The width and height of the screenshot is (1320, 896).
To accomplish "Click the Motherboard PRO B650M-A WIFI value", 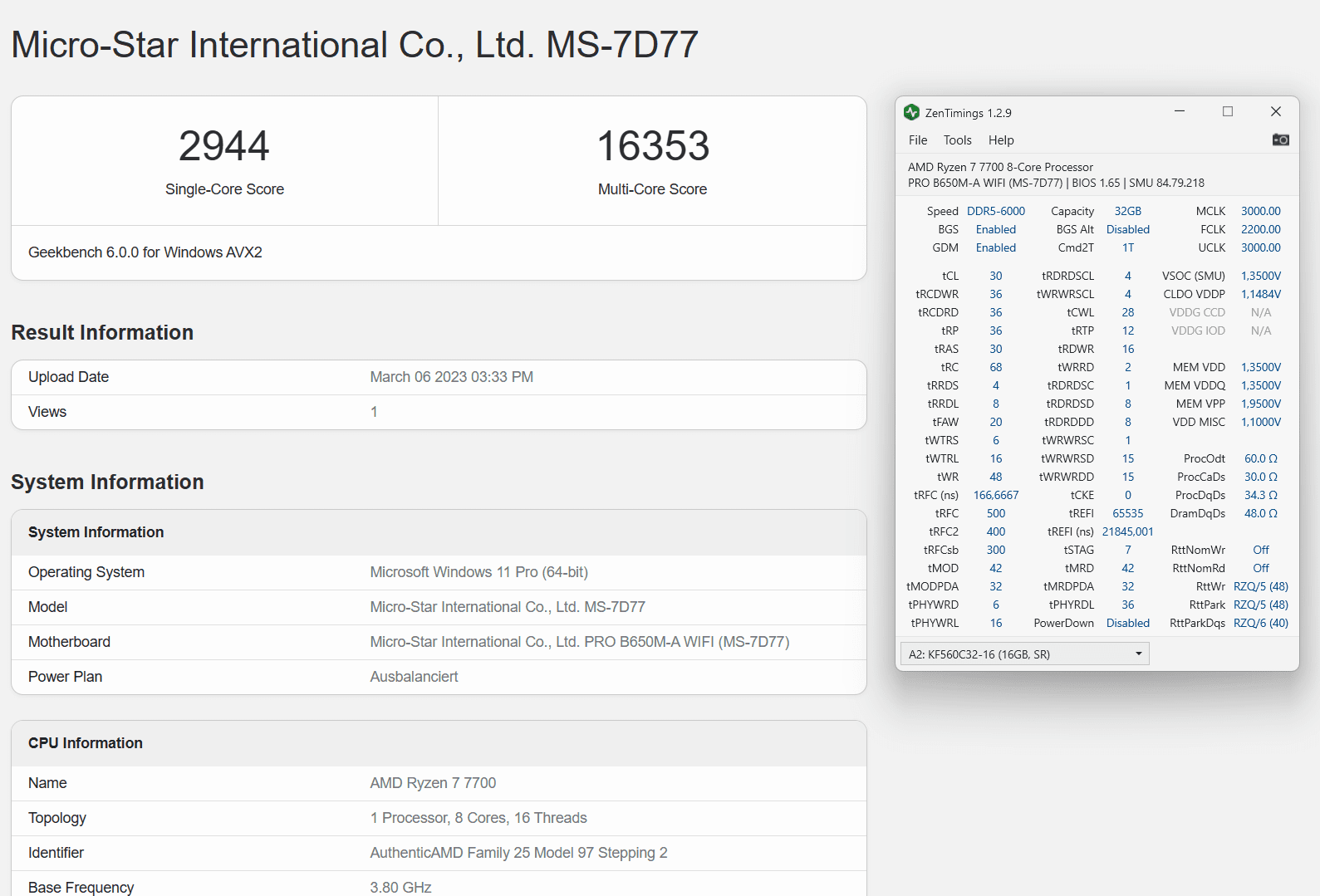I will point(580,642).
